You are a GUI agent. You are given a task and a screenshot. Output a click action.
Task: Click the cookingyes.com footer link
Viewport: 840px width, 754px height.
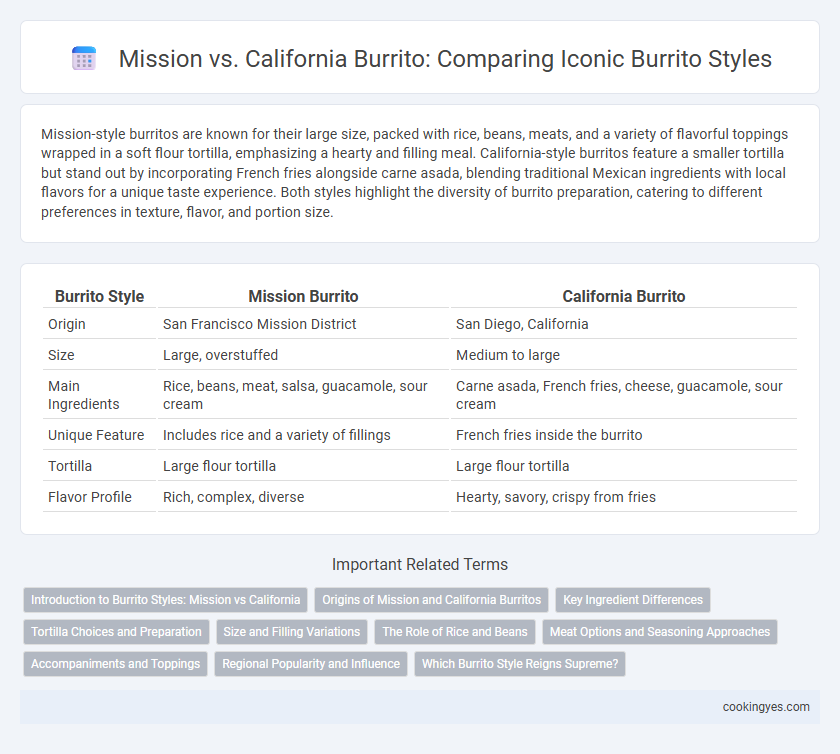766,707
